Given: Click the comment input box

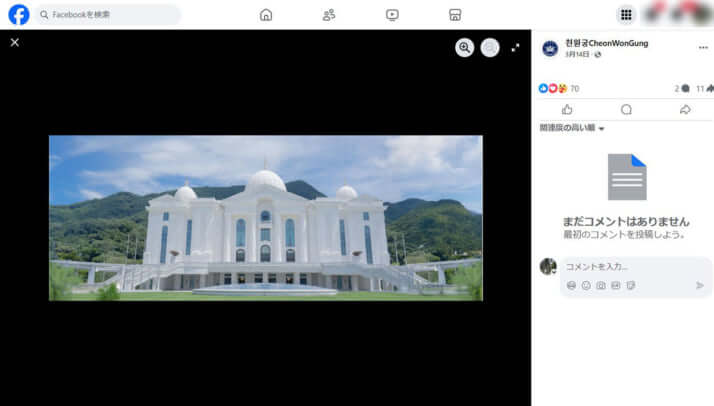Looking at the screenshot, I should [x=630, y=266].
